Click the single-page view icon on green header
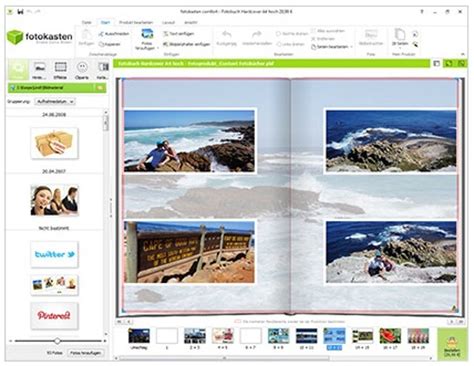474x366 pixels. pyautogui.click(x=437, y=63)
